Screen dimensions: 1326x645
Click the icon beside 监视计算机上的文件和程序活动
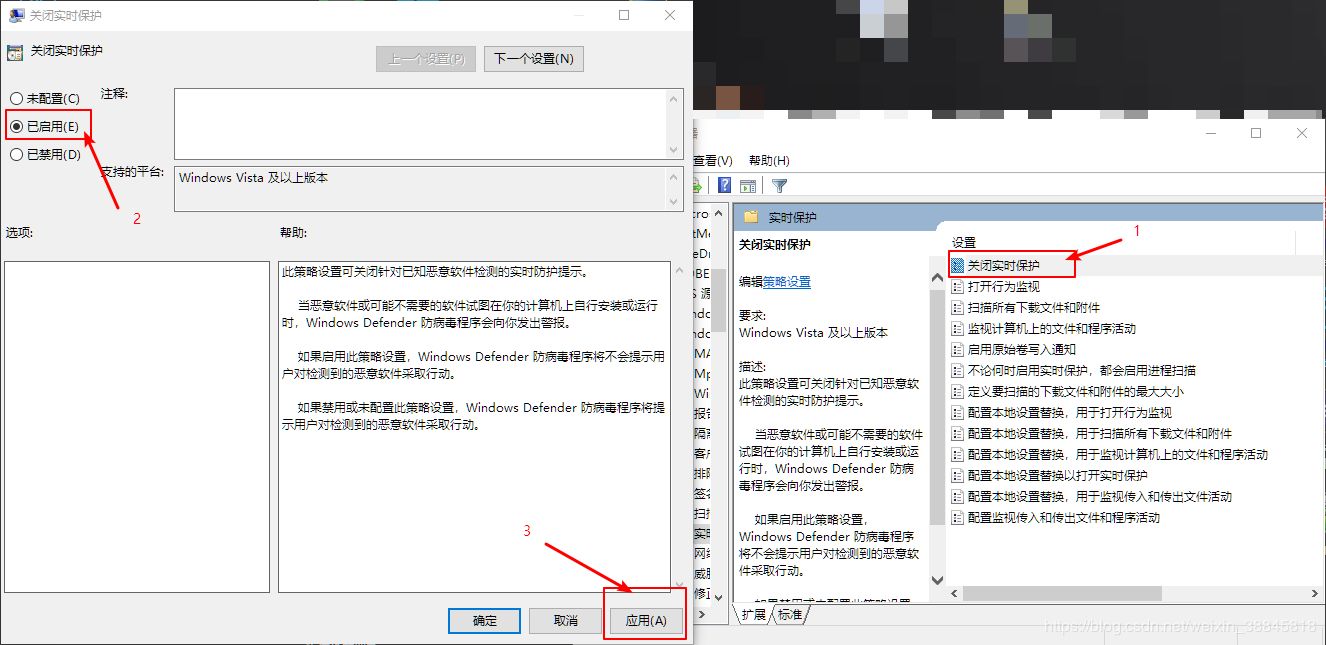click(957, 329)
